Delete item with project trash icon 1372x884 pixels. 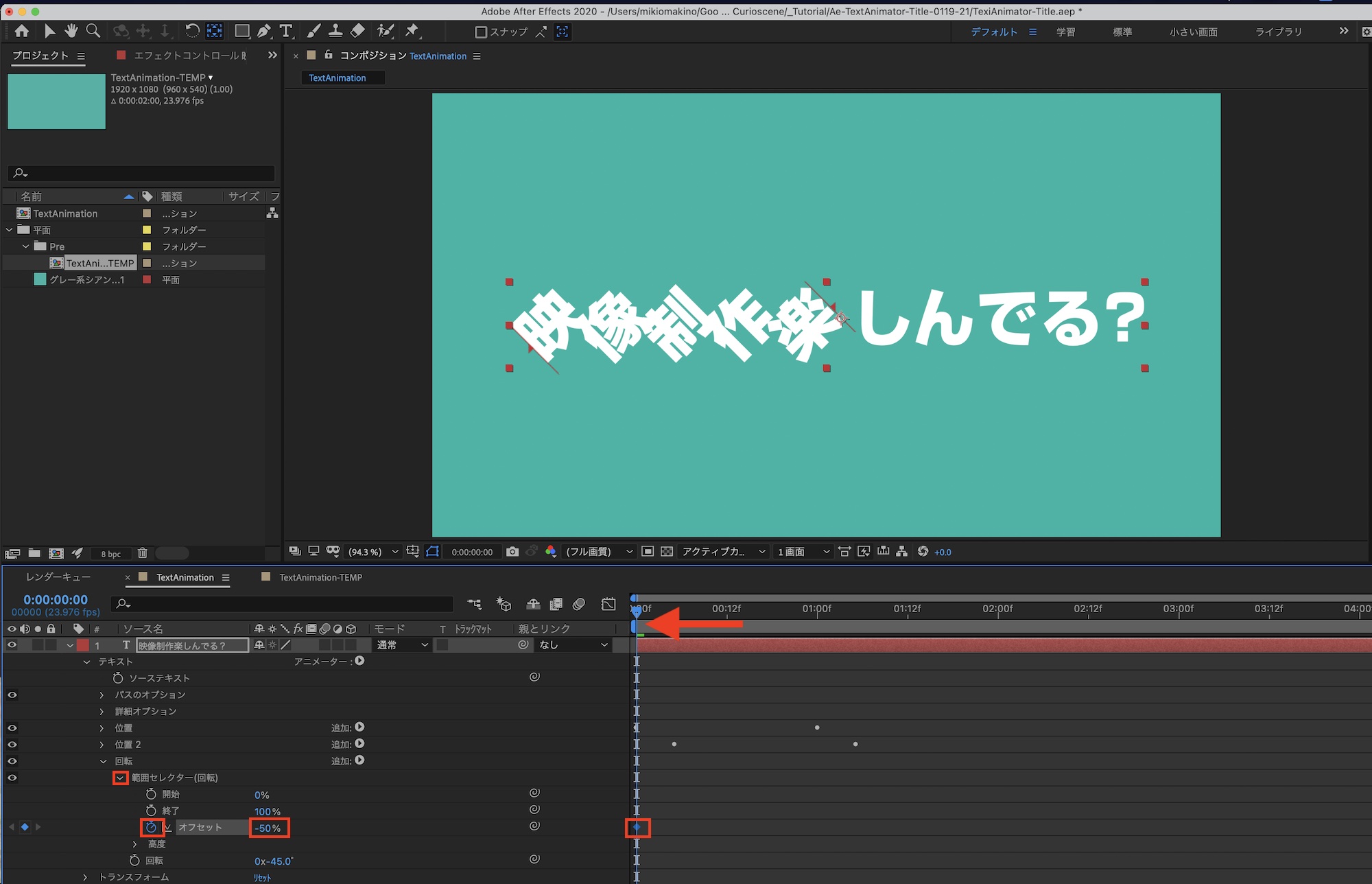[x=142, y=553]
